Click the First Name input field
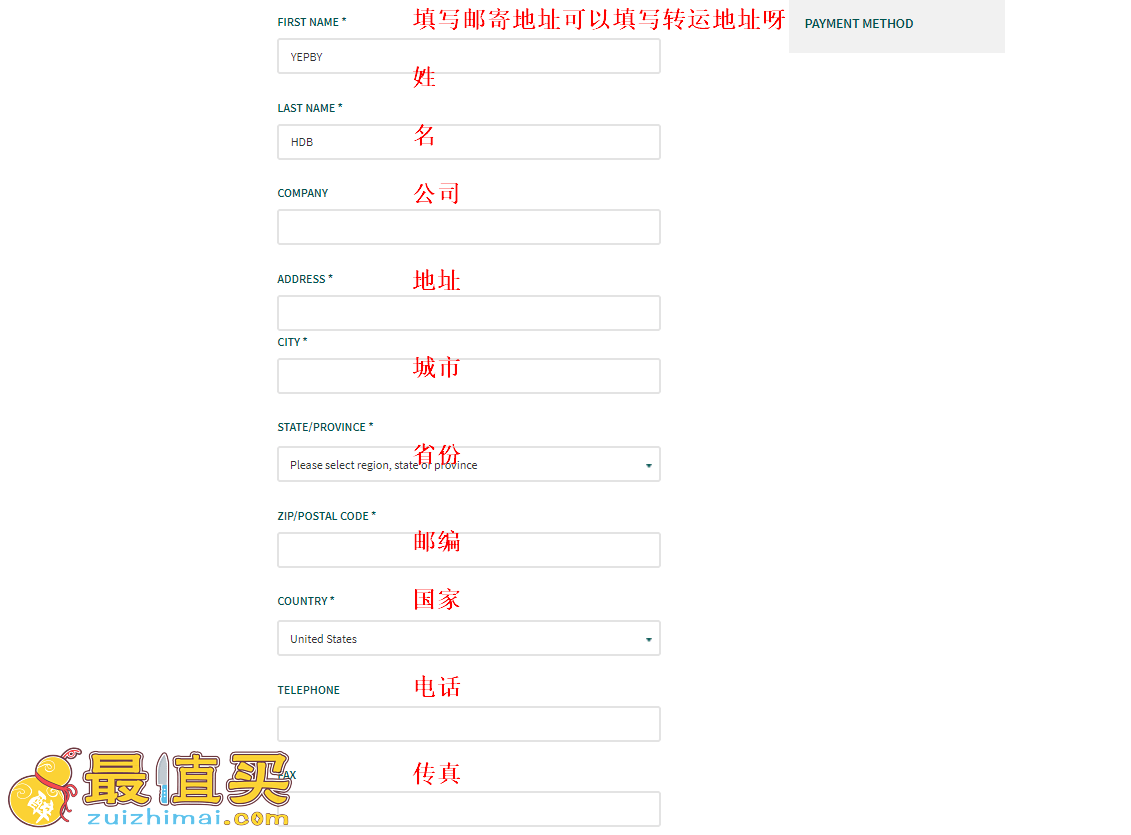 [469, 56]
